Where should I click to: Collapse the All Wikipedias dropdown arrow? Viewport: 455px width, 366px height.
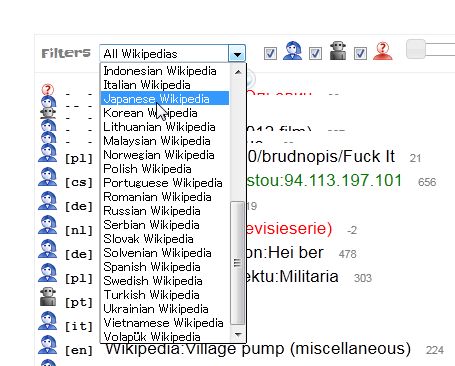(x=237, y=53)
